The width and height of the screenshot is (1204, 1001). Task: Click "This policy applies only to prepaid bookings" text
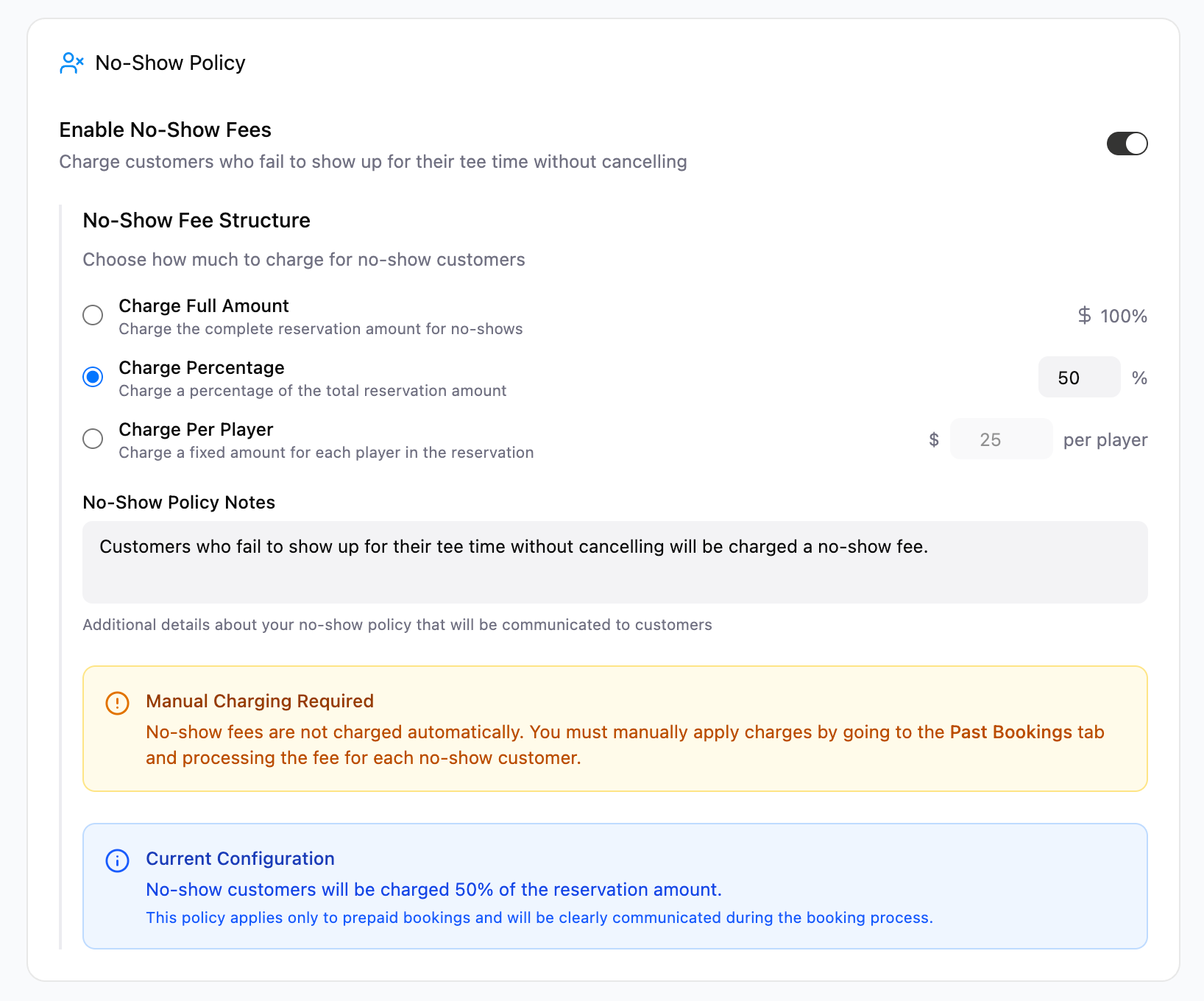coord(539,917)
